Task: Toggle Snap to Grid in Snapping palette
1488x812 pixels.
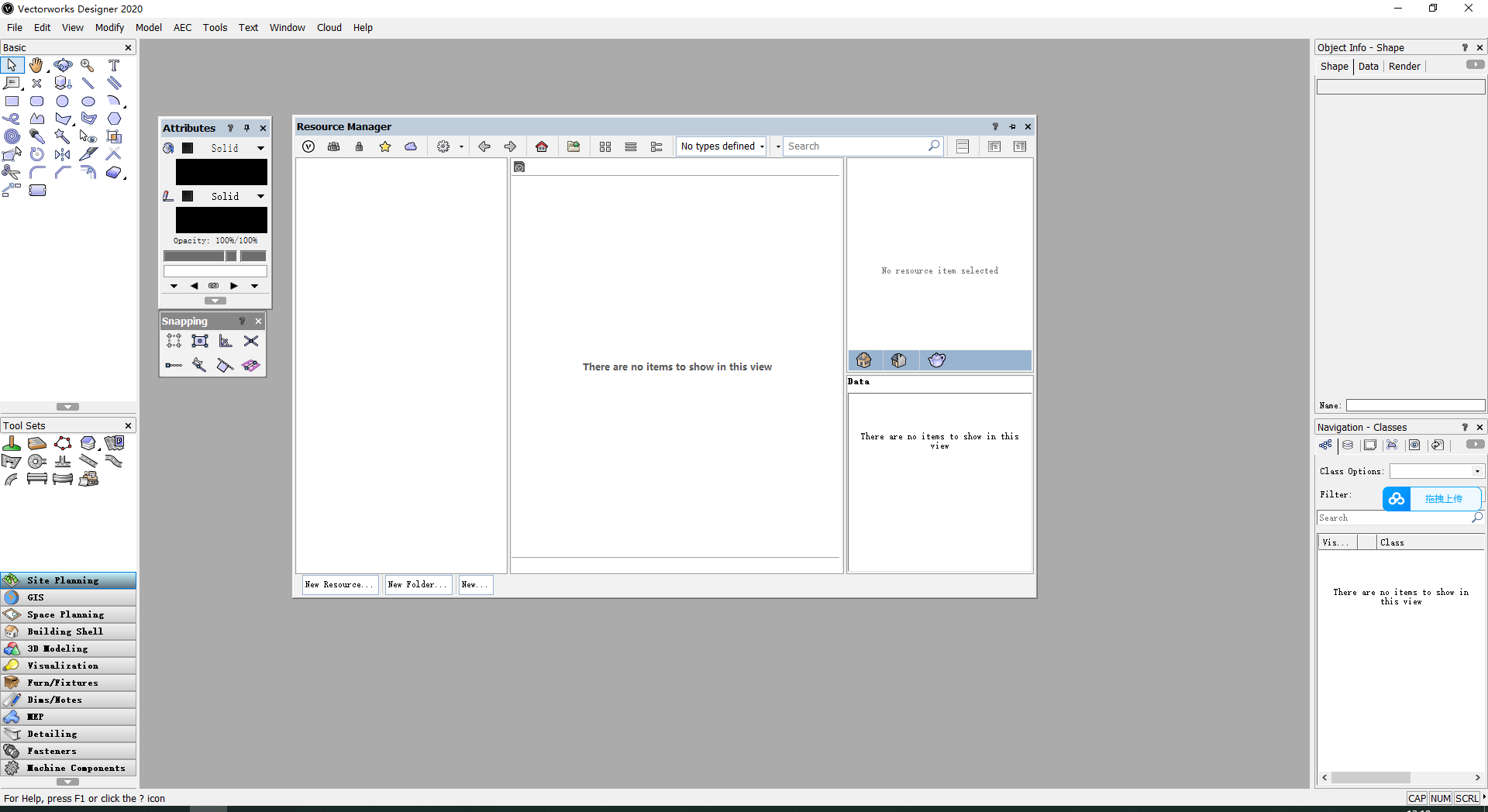Action: pyautogui.click(x=174, y=341)
